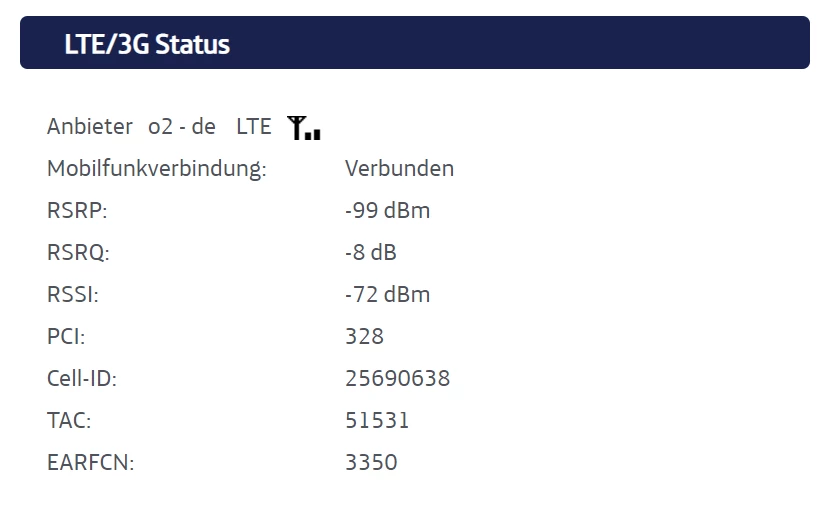Click the RSSI label
This screenshot has width=822, height=526.
coord(73,295)
